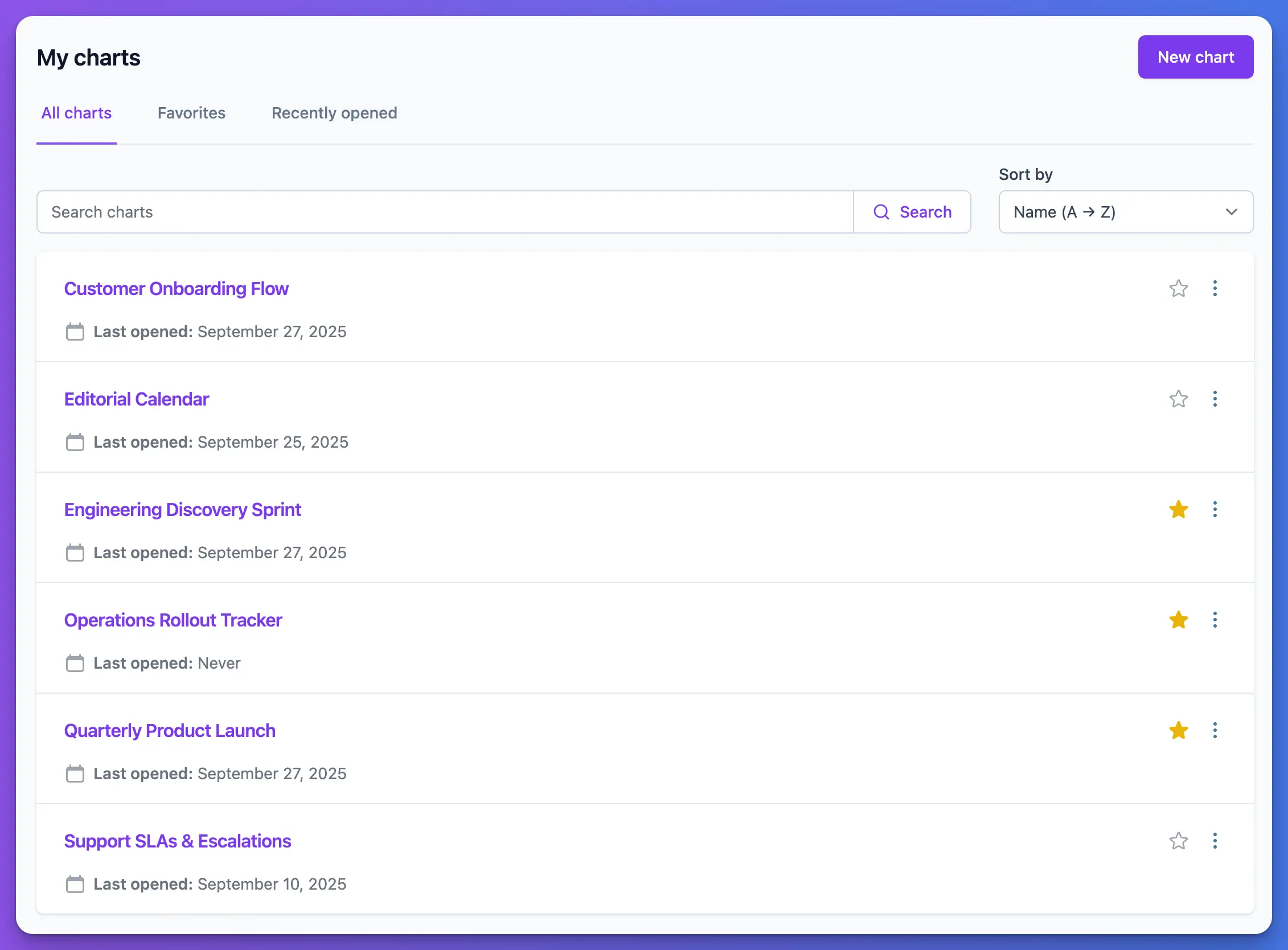This screenshot has height=950, width=1288.
Task: Click the 'September 25, 2025' last opened date
Action: click(273, 441)
